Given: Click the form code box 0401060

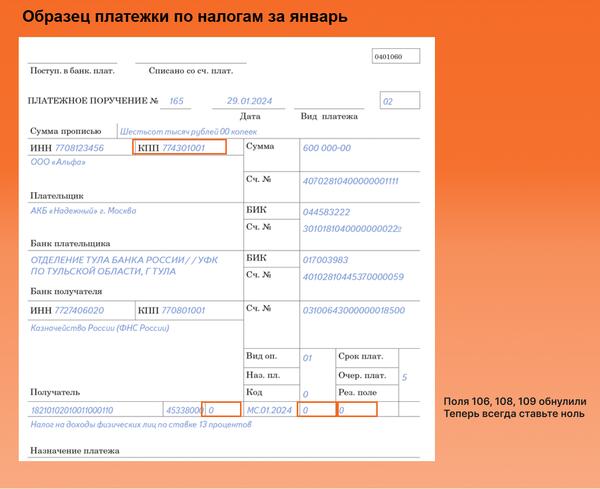Looking at the screenshot, I should coord(387,57).
